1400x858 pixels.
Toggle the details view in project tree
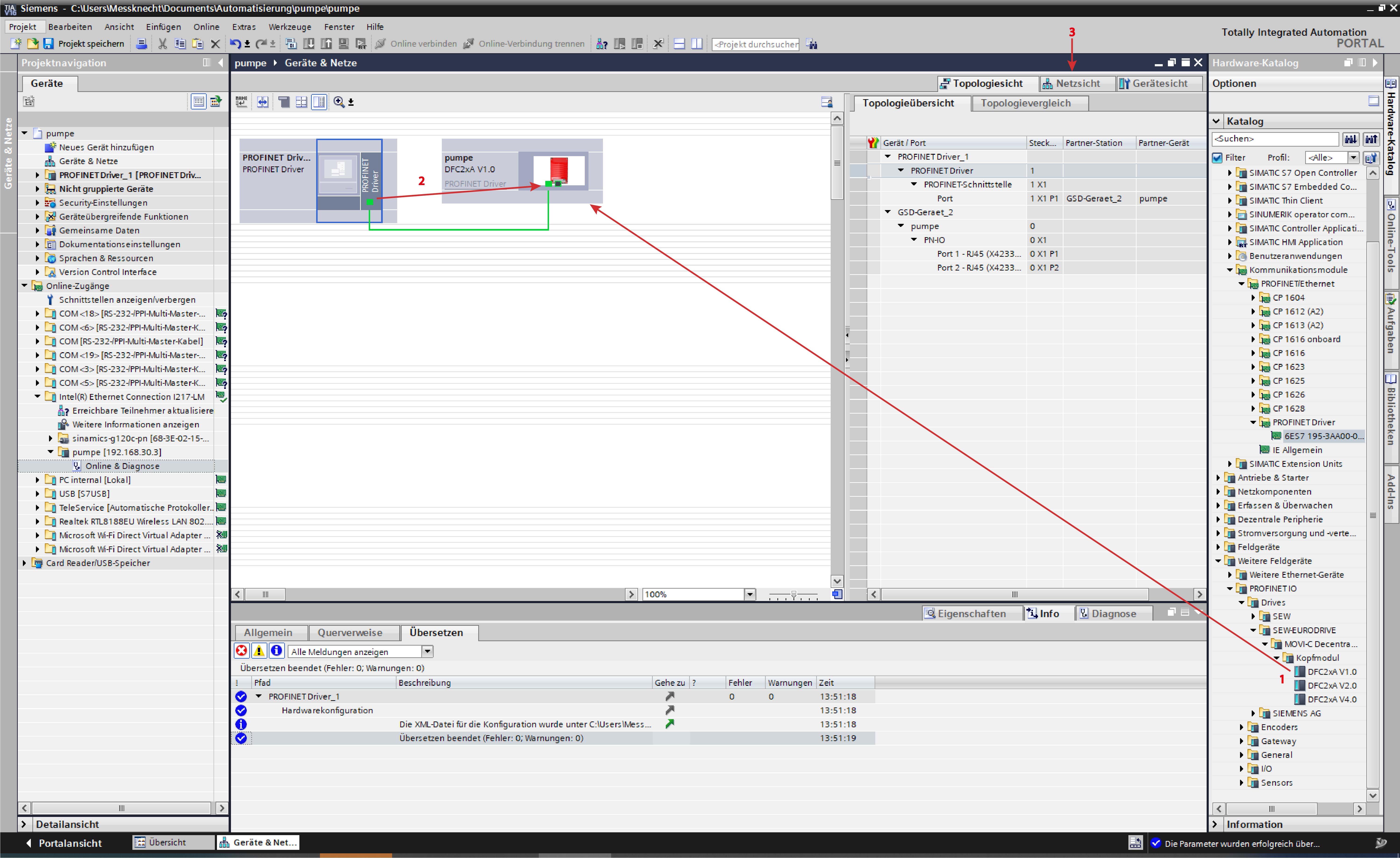[199, 102]
